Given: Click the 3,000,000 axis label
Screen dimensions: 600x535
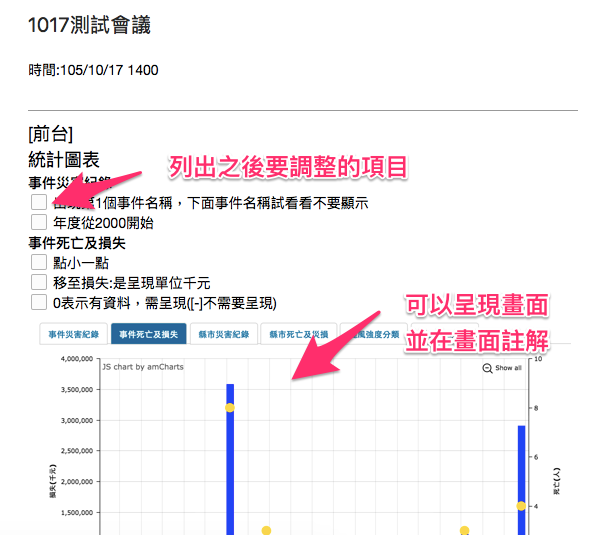Looking at the screenshot, I should (x=77, y=420).
